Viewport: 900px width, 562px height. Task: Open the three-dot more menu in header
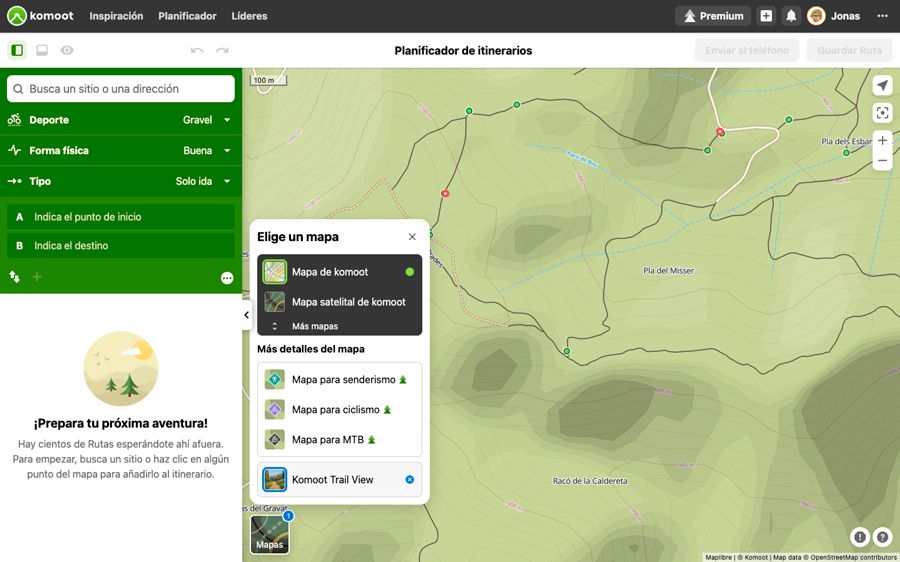point(882,16)
